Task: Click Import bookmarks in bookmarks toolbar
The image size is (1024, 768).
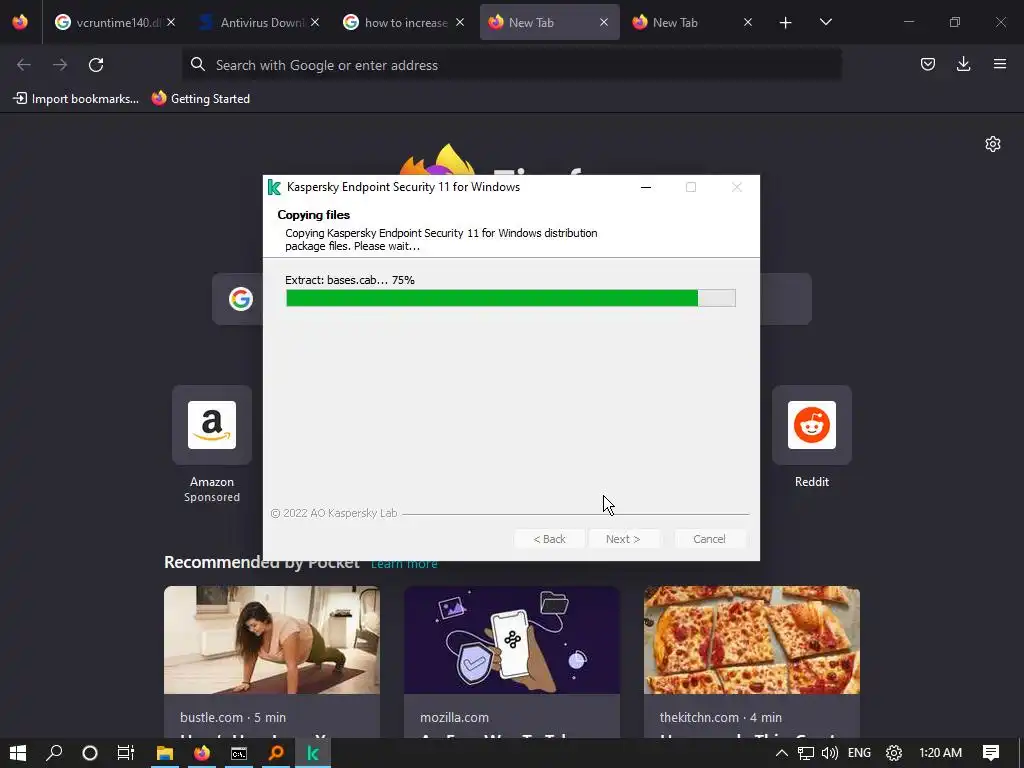Action: click(x=76, y=99)
